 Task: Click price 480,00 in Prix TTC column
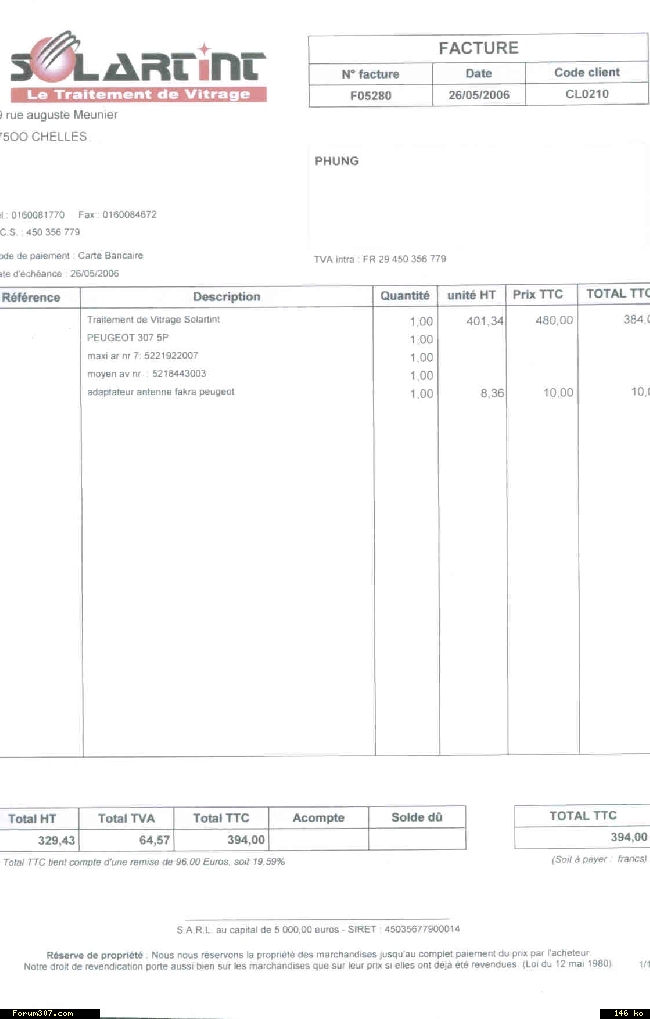(554, 320)
